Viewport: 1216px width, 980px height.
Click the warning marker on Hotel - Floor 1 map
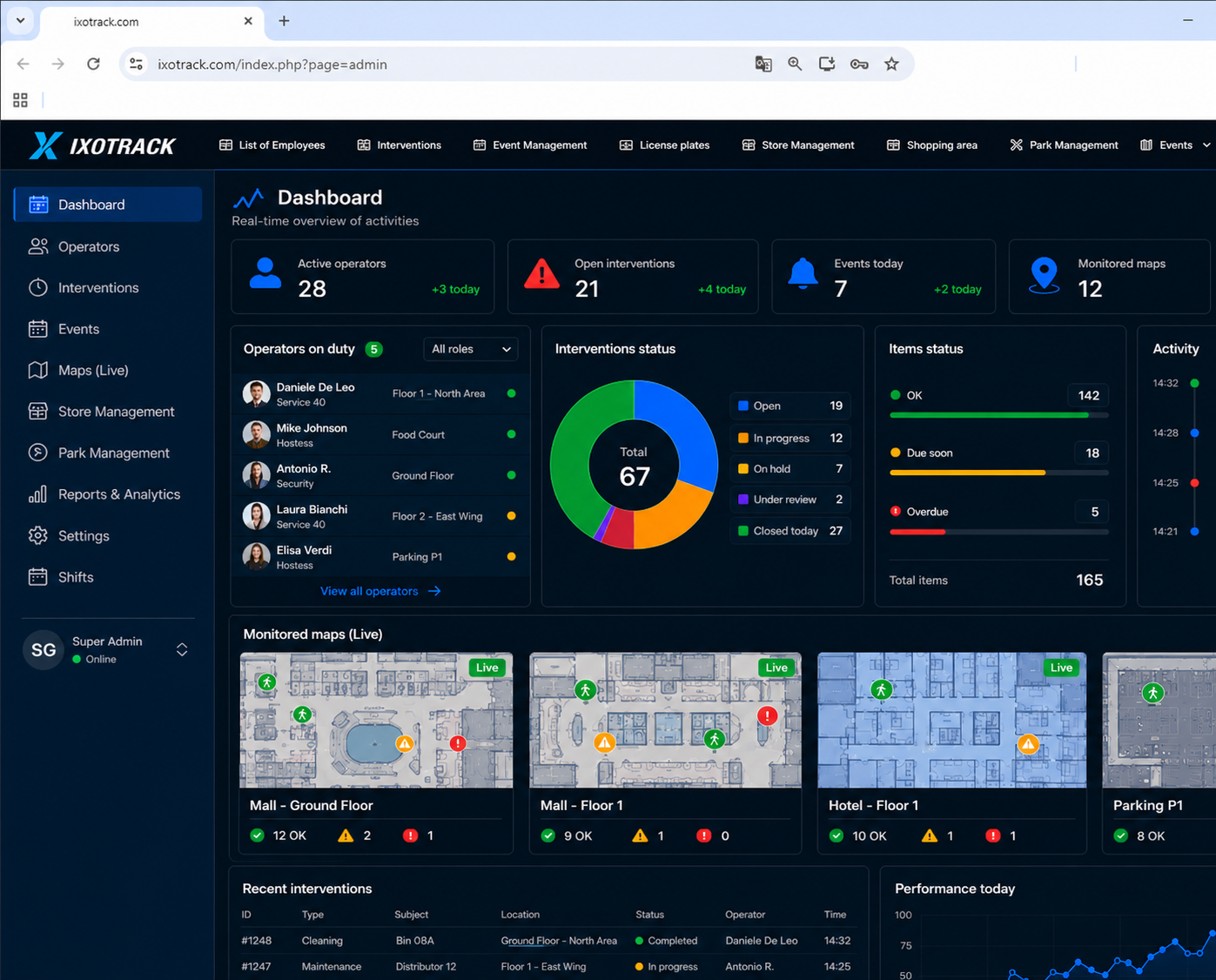click(1029, 744)
